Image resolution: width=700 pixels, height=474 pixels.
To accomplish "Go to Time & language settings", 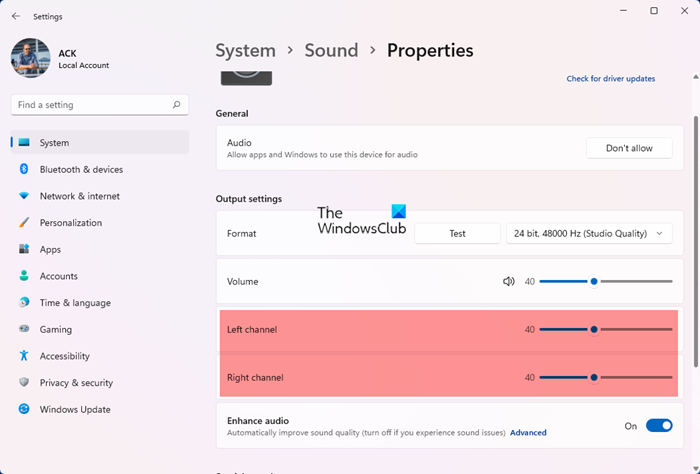I will pyautogui.click(x=75, y=303).
